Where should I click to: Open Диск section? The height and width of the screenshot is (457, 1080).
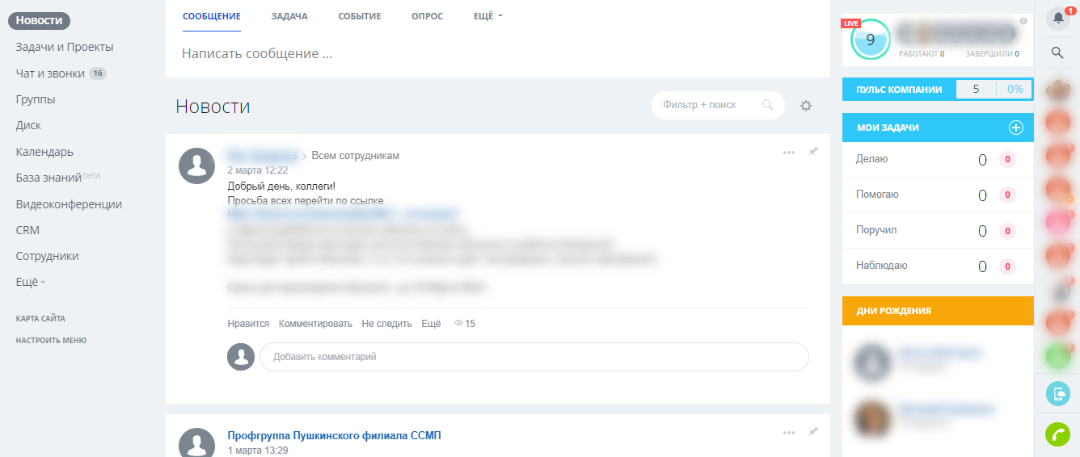click(x=28, y=125)
